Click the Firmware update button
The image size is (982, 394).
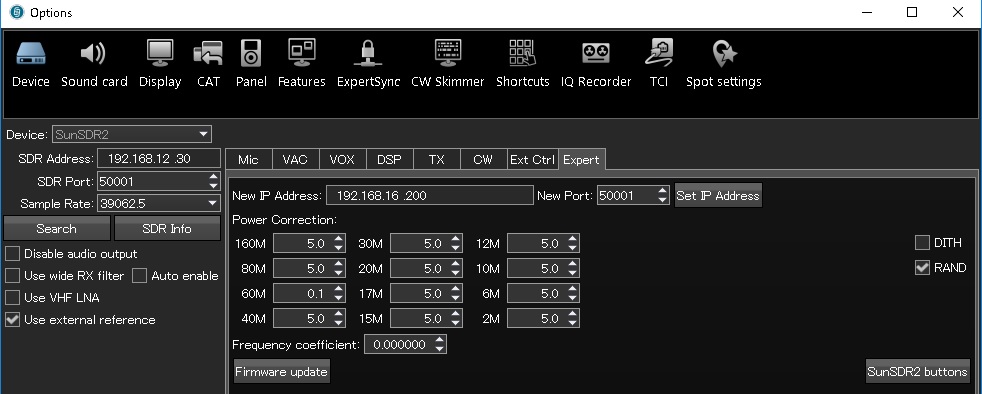coord(281,371)
